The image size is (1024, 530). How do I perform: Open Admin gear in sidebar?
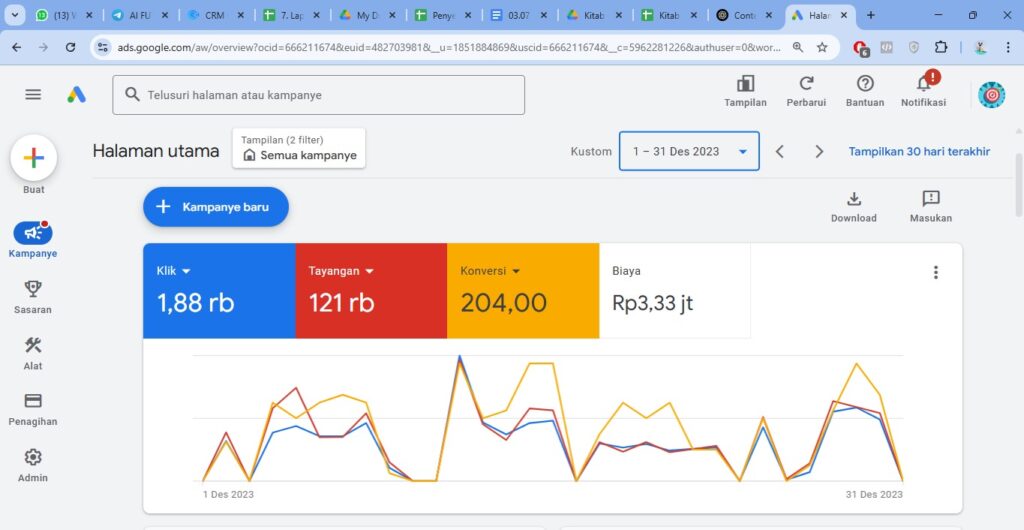(33, 458)
